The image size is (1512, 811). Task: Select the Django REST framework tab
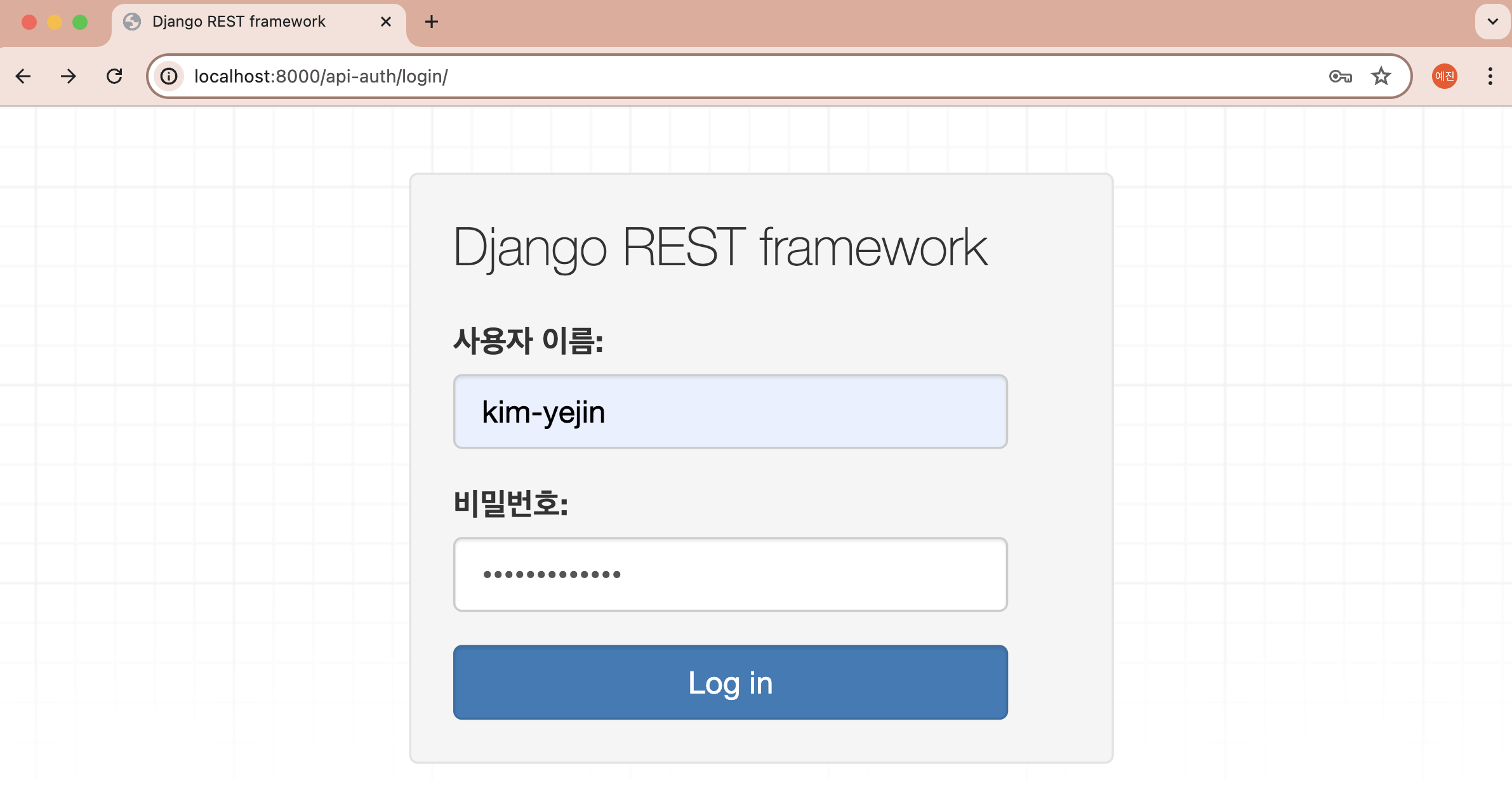[239, 22]
